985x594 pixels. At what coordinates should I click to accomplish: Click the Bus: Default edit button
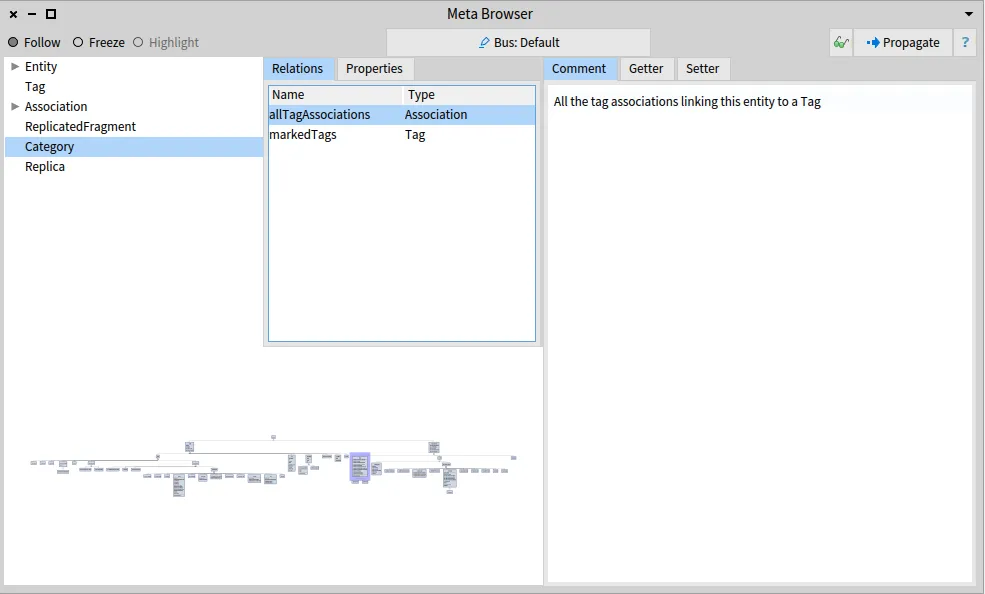(x=518, y=43)
